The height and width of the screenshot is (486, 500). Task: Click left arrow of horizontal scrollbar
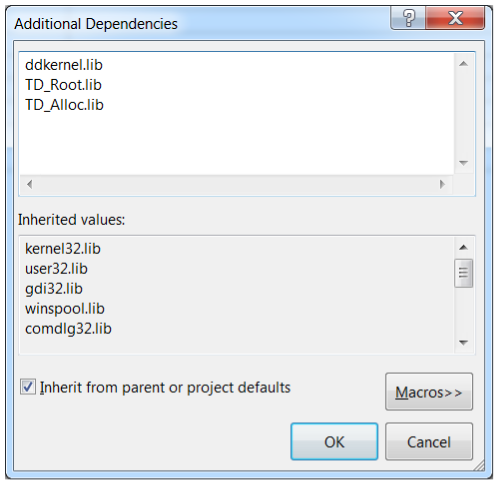tap(29, 184)
